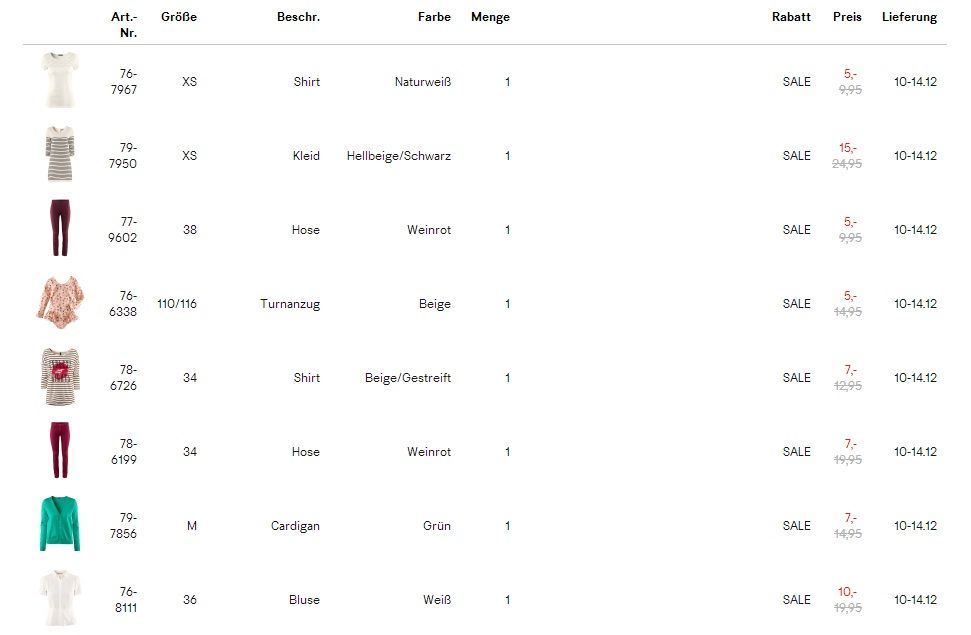The height and width of the screenshot is (635, 971).
Task: Click the Lieferung column header
Action: point(909,17)
